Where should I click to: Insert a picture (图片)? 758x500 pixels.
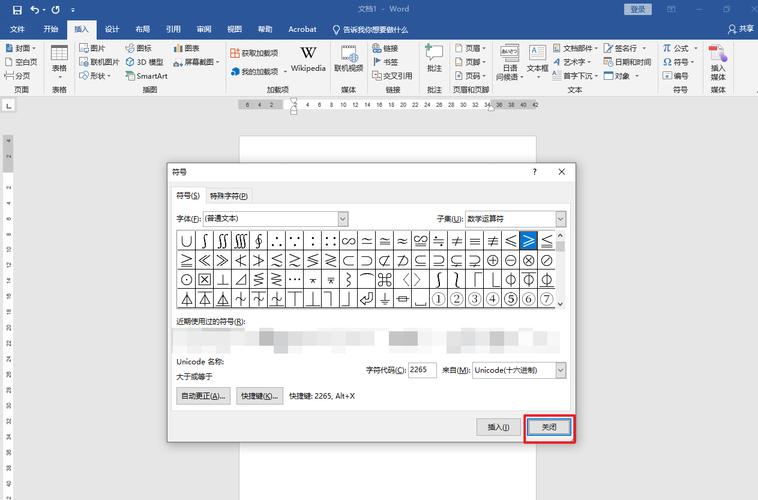[92, 48]
